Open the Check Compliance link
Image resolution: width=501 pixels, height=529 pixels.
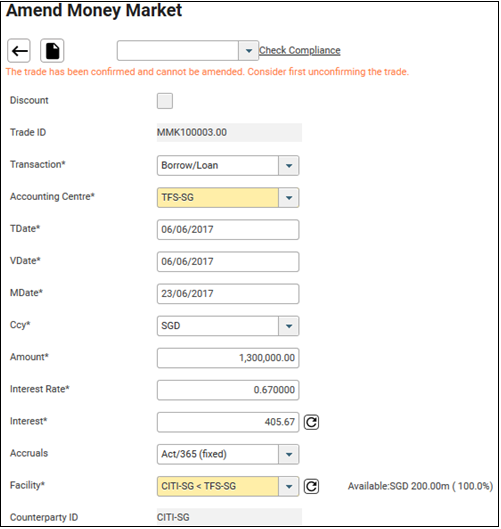(x=300, y=50)
